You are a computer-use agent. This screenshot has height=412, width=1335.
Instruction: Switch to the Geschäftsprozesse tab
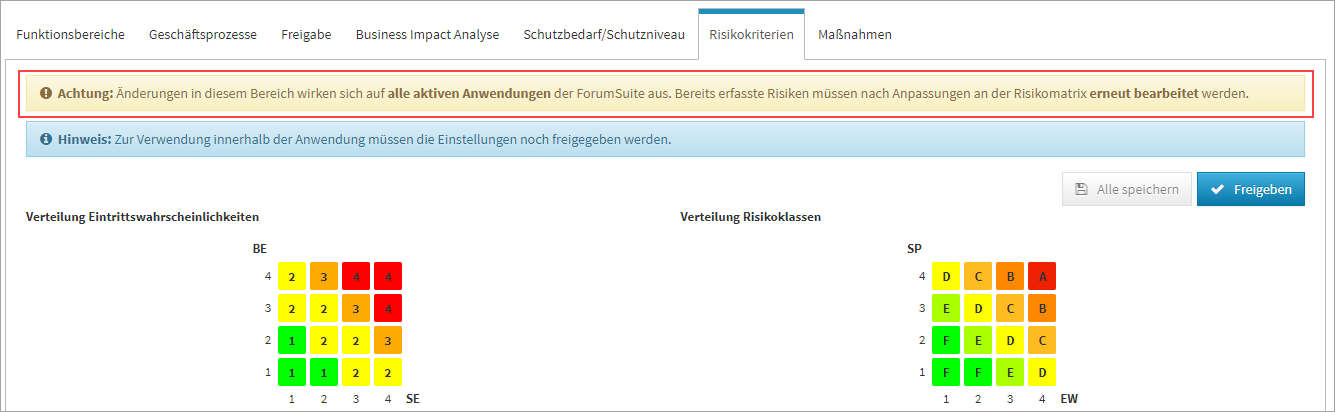click(203, 34)
